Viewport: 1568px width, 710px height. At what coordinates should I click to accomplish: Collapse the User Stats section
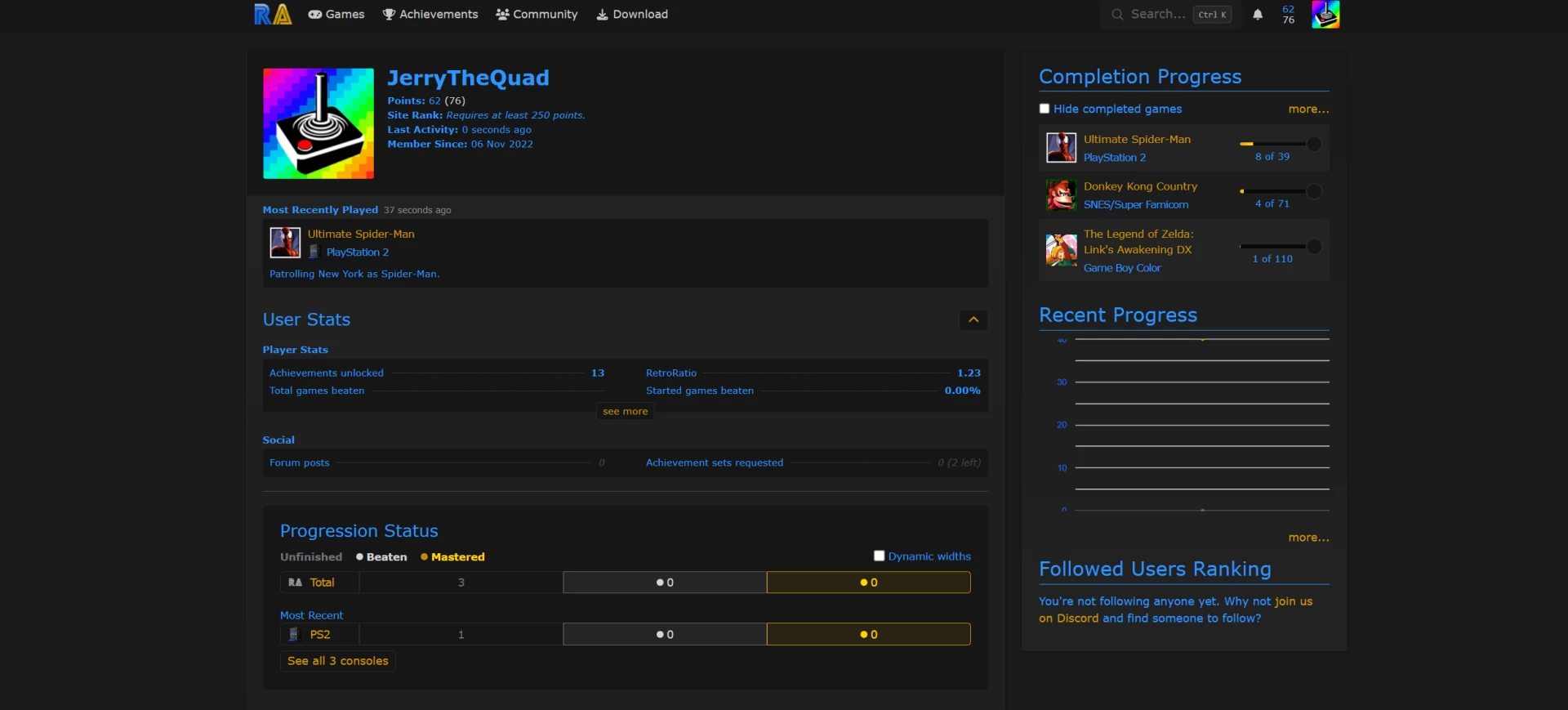973,320
